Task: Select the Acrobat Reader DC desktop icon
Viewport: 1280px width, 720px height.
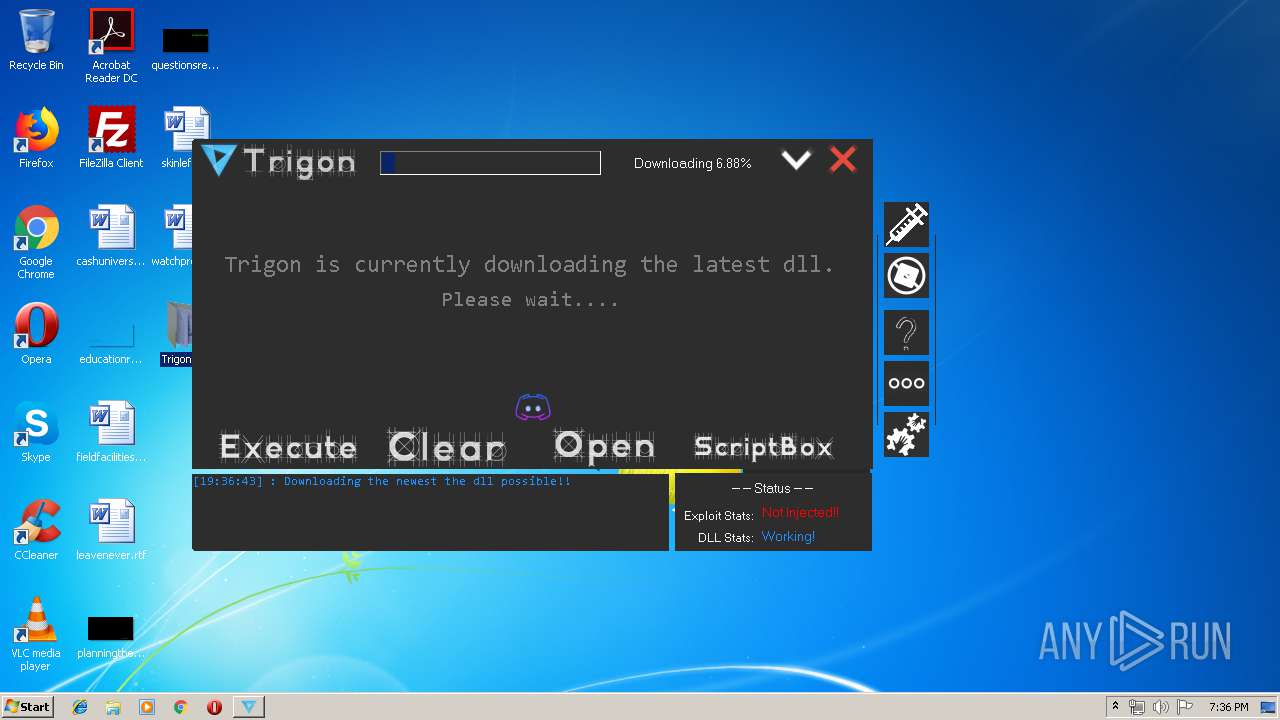Action: [x=111, y=47]
